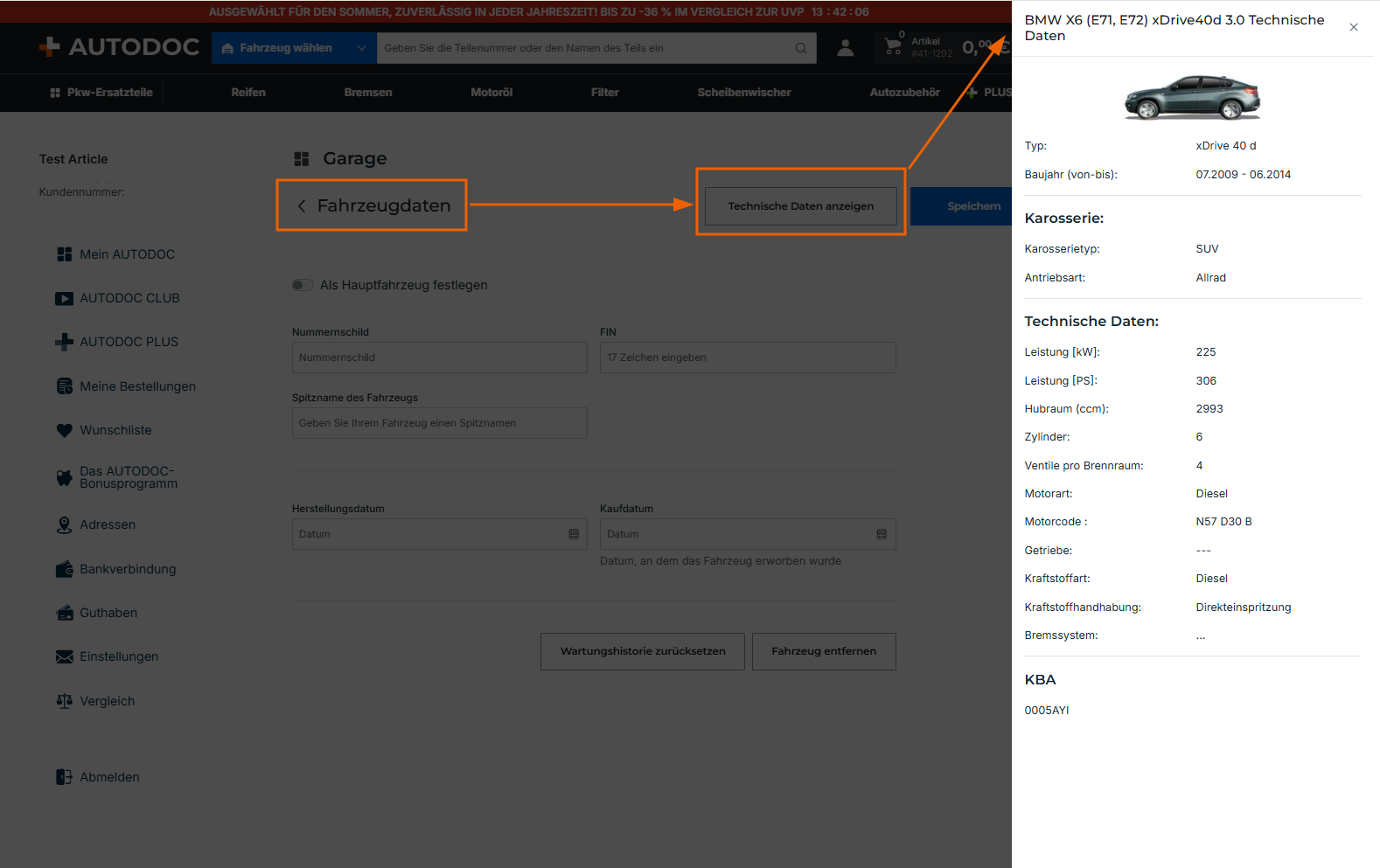This screenshot has height=868, width=1380.
Task: Click the Speichern button
Action: [961, 206]
